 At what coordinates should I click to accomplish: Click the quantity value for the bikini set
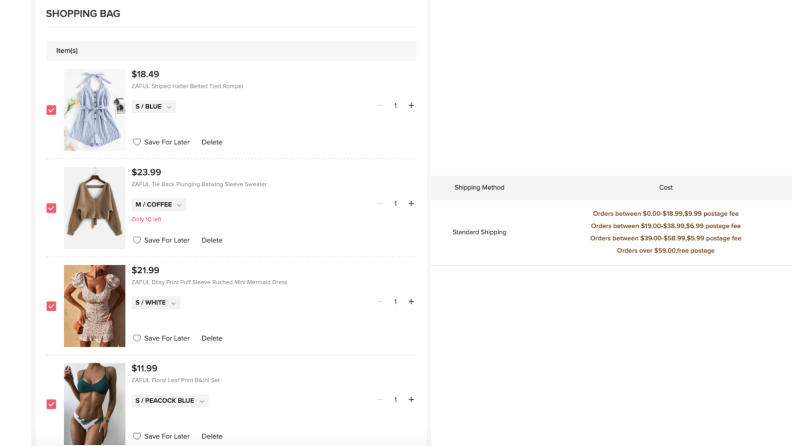395,400
